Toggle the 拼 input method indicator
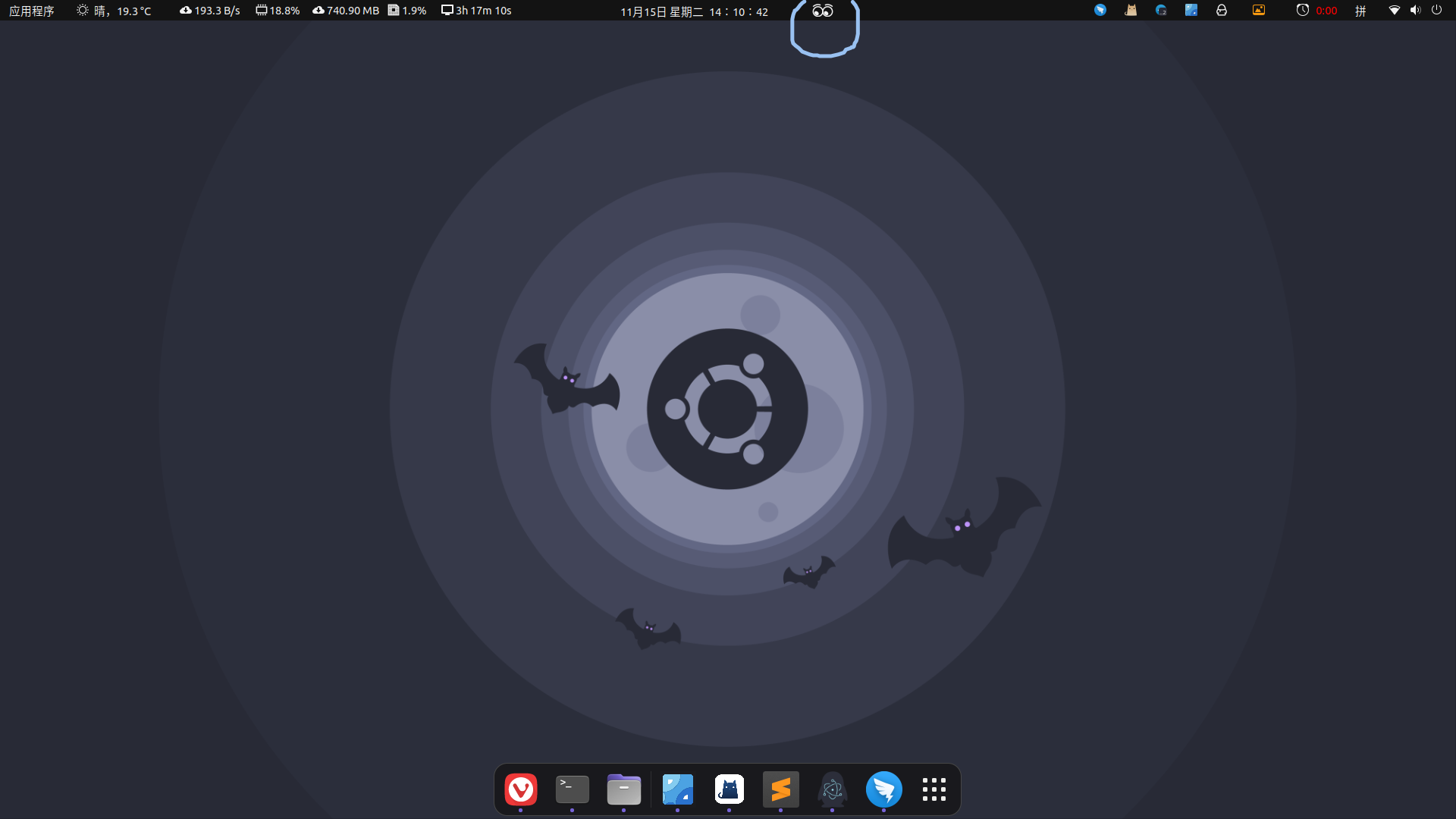This screenshot has width=1456, height=819. point(1360,11)
